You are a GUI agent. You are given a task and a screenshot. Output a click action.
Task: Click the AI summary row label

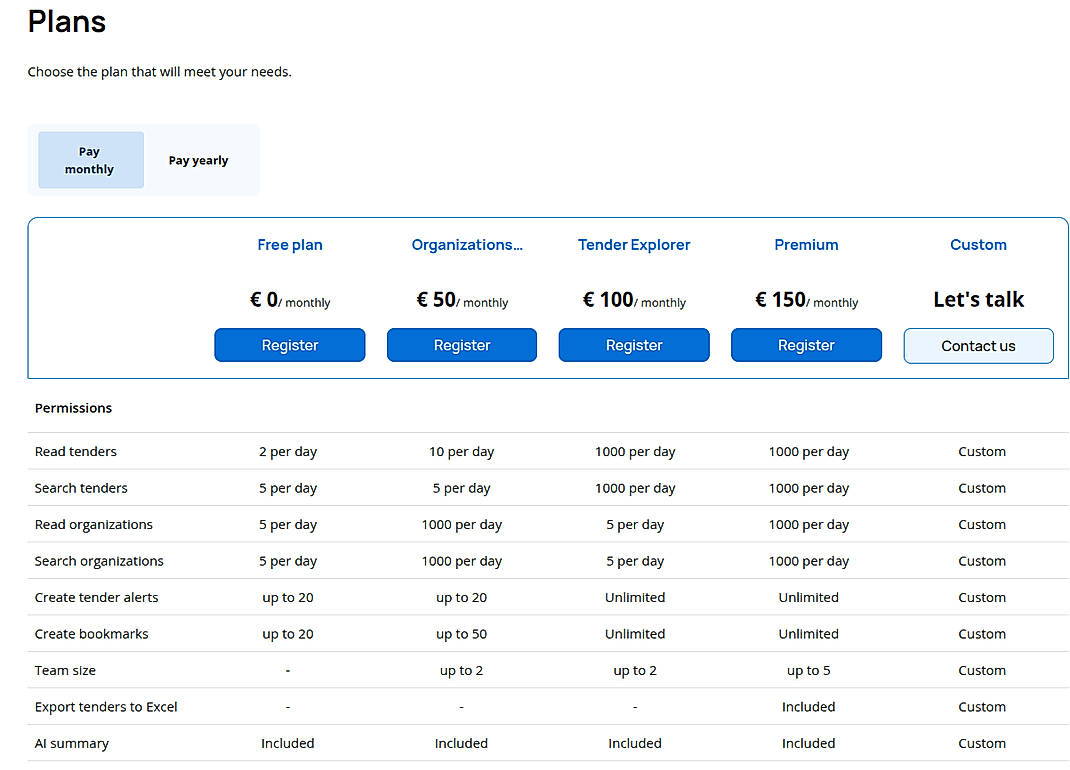pos(72,743)
